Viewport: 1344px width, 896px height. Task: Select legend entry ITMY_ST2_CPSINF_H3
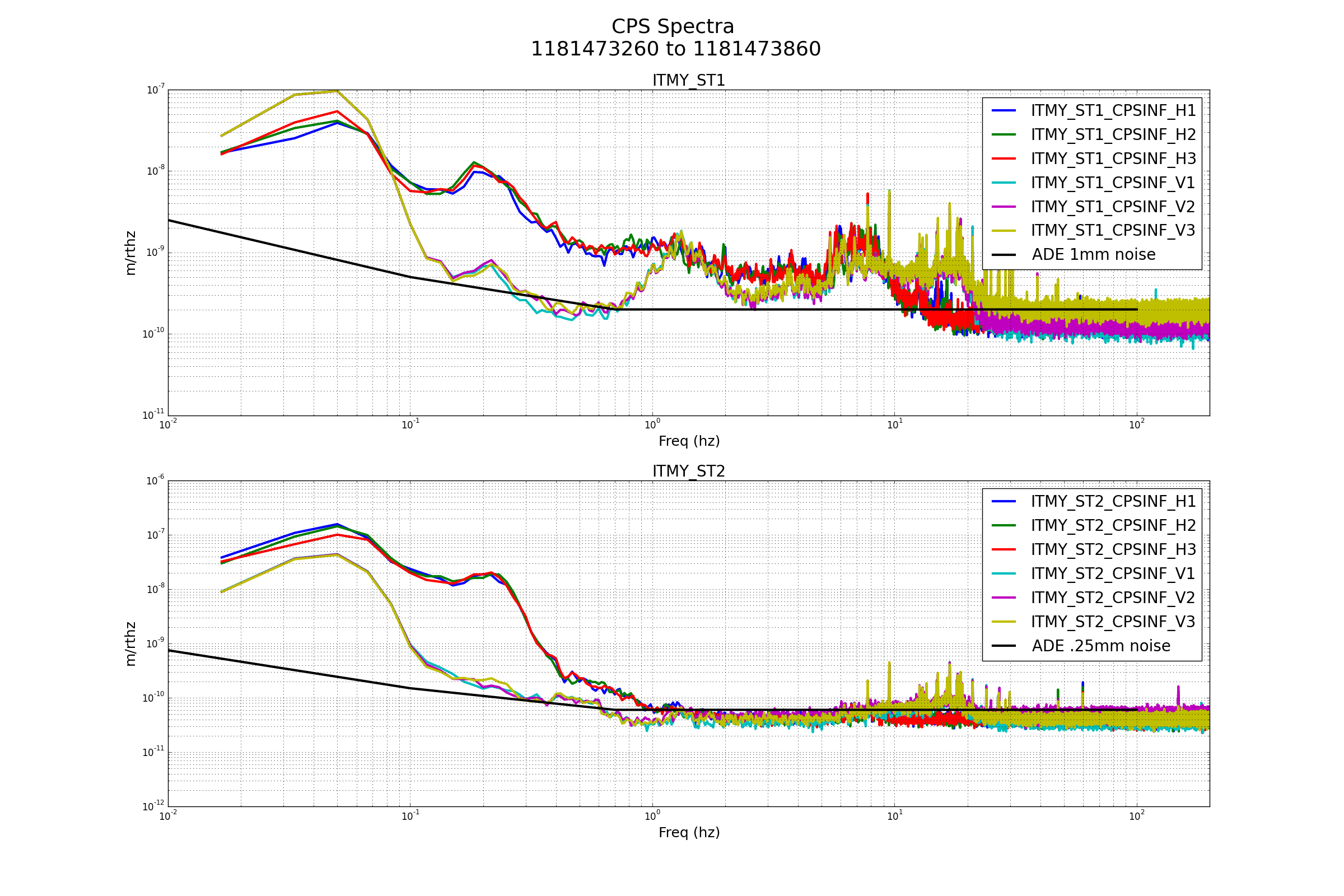[1093, 549]
